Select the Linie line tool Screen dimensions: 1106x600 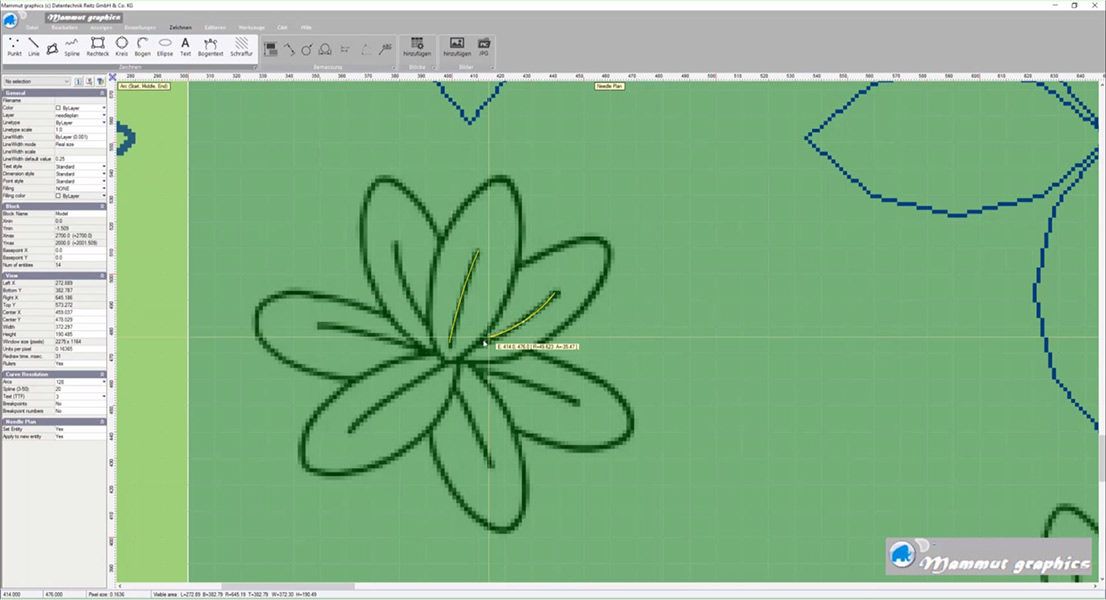pos(33,47)
